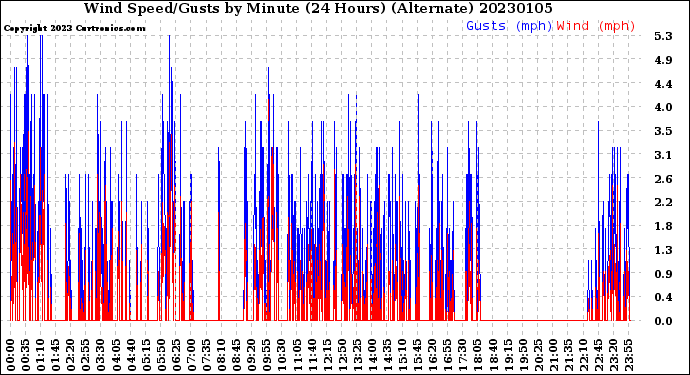The image size is (690, 375).
Task: Click the 07:35 time label
Action: [206, 355]
